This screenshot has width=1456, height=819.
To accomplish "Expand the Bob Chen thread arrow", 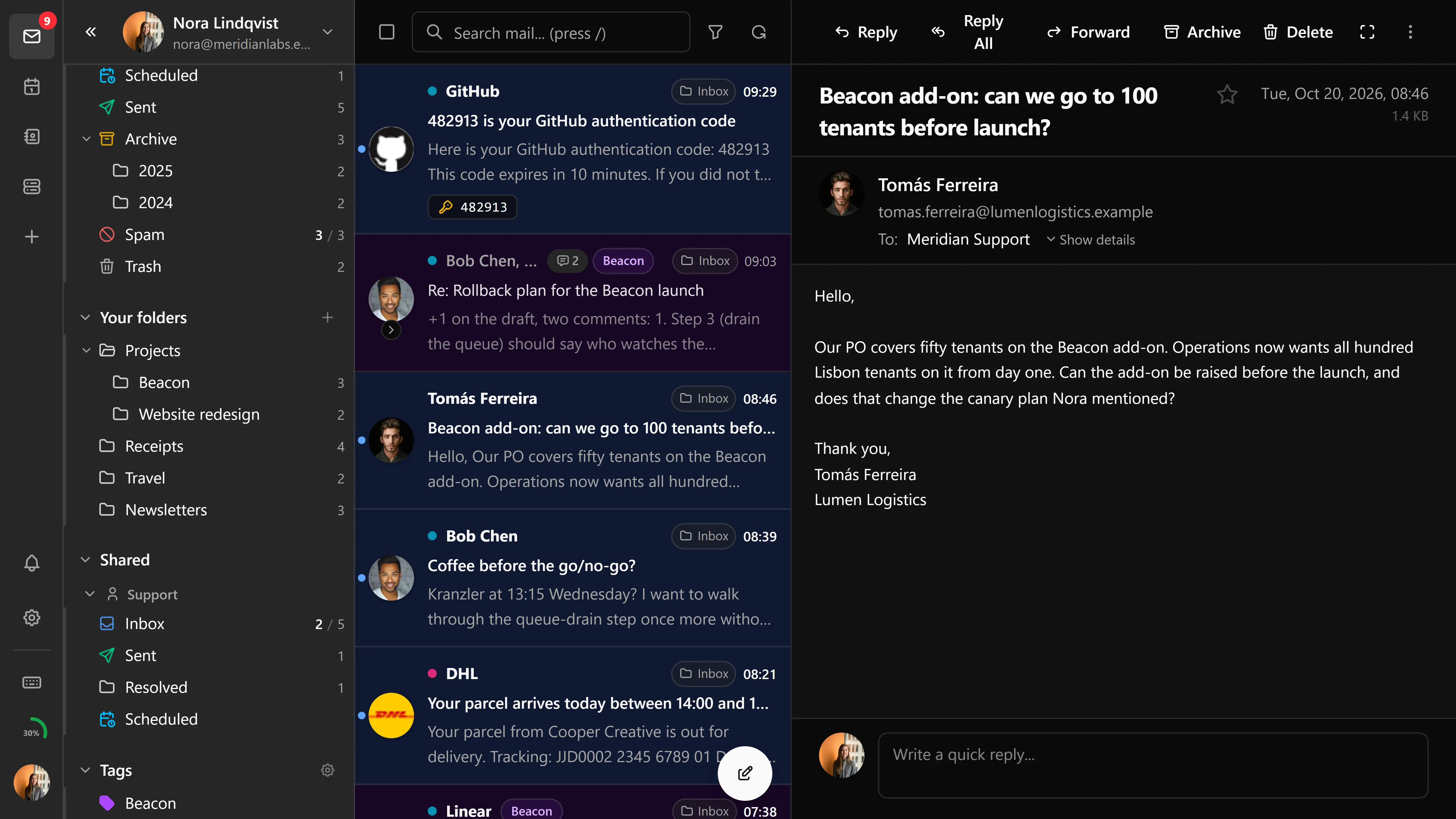I will click(x=391, y=330).
